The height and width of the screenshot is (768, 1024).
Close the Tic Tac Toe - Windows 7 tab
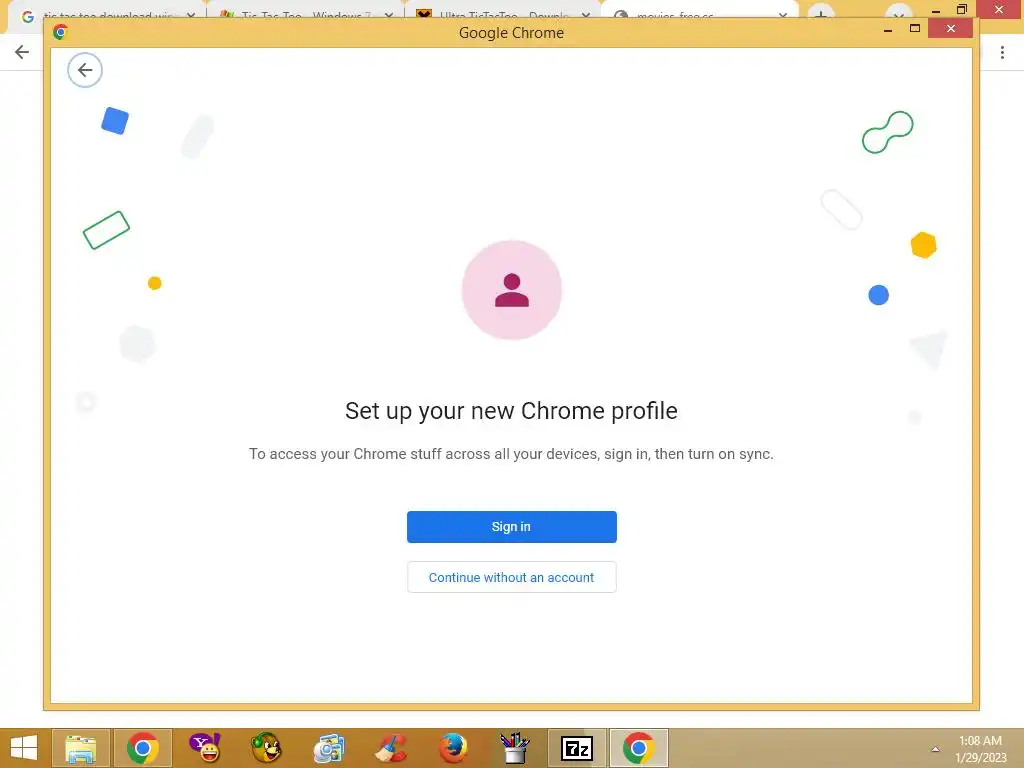[x=389, y=15]
